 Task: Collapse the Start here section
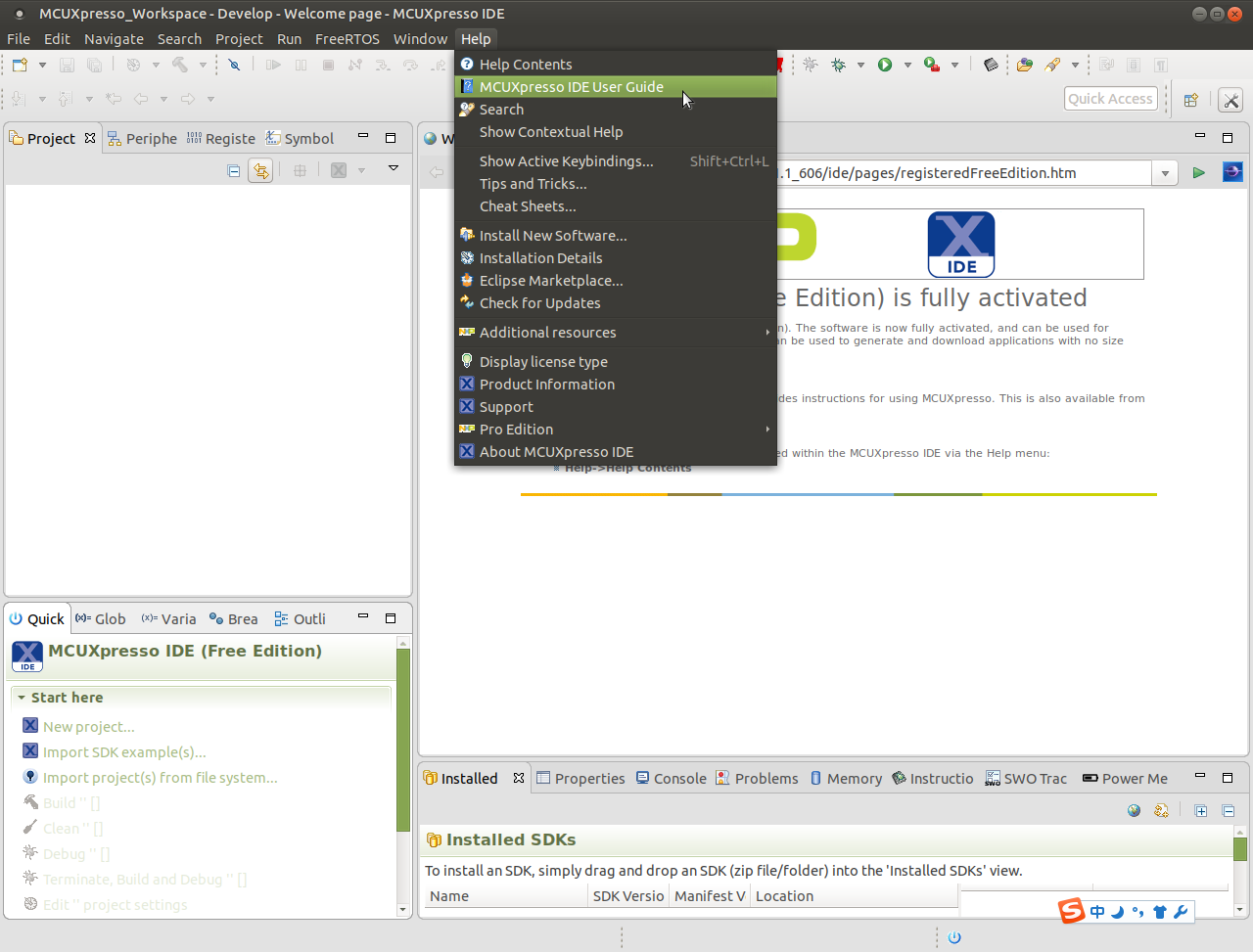(22, 698)
